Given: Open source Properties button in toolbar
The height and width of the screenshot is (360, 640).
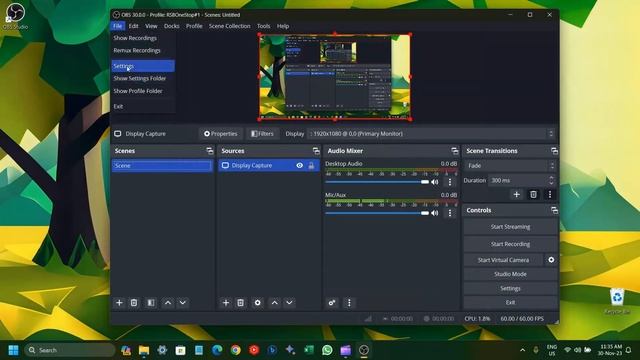Looking at the screenshot, I should click(220, 134).
